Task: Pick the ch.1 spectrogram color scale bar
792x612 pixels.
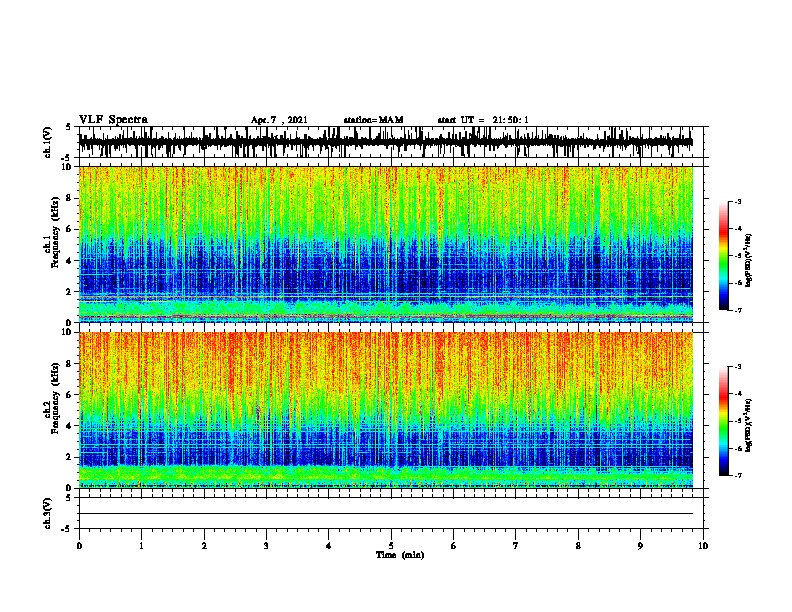Action: point(724,256)
